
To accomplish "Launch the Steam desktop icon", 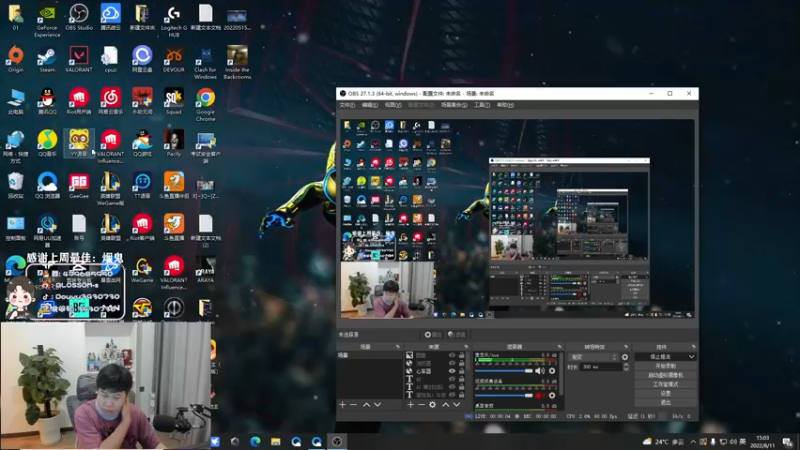I will pyautogui.click(x=47, y=60).
